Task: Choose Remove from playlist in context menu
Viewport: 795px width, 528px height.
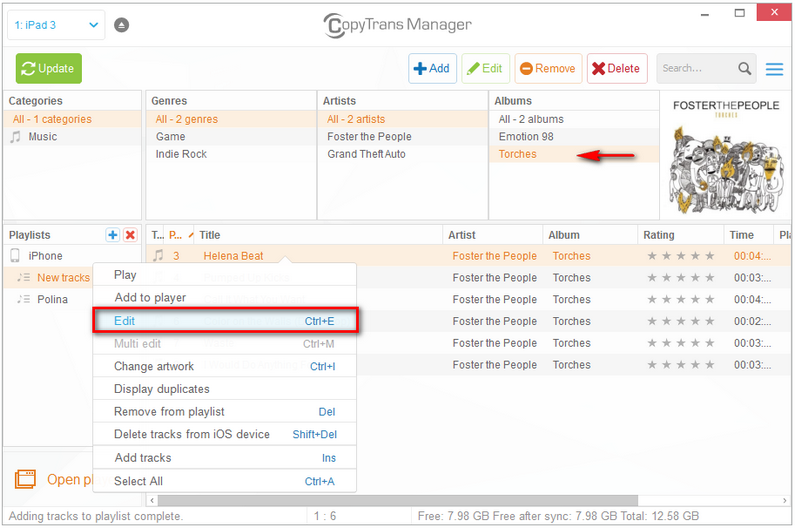Action: pos(225,412)
